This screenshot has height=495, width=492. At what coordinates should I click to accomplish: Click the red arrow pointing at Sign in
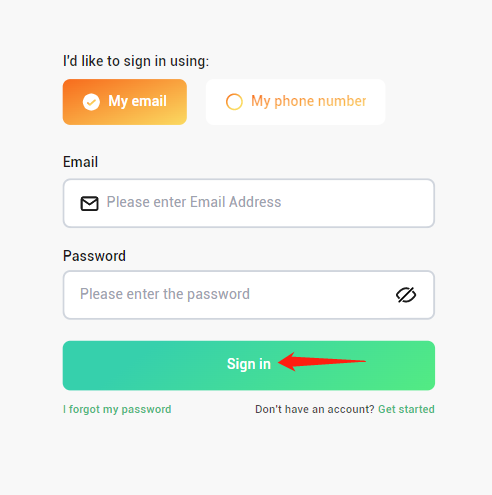(322, 361)
